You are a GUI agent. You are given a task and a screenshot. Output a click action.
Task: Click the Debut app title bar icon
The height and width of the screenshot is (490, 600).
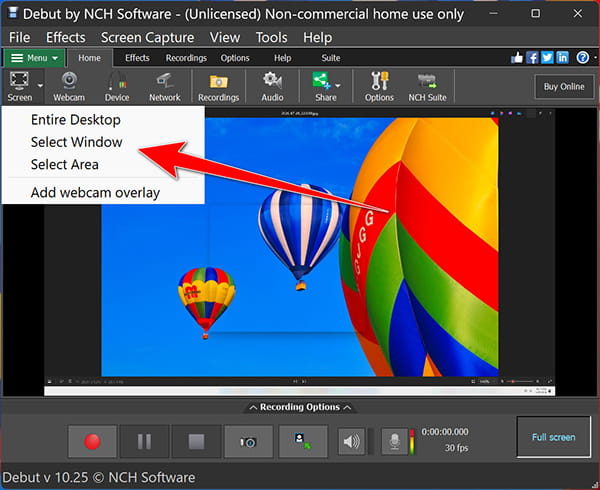(13, 12)
